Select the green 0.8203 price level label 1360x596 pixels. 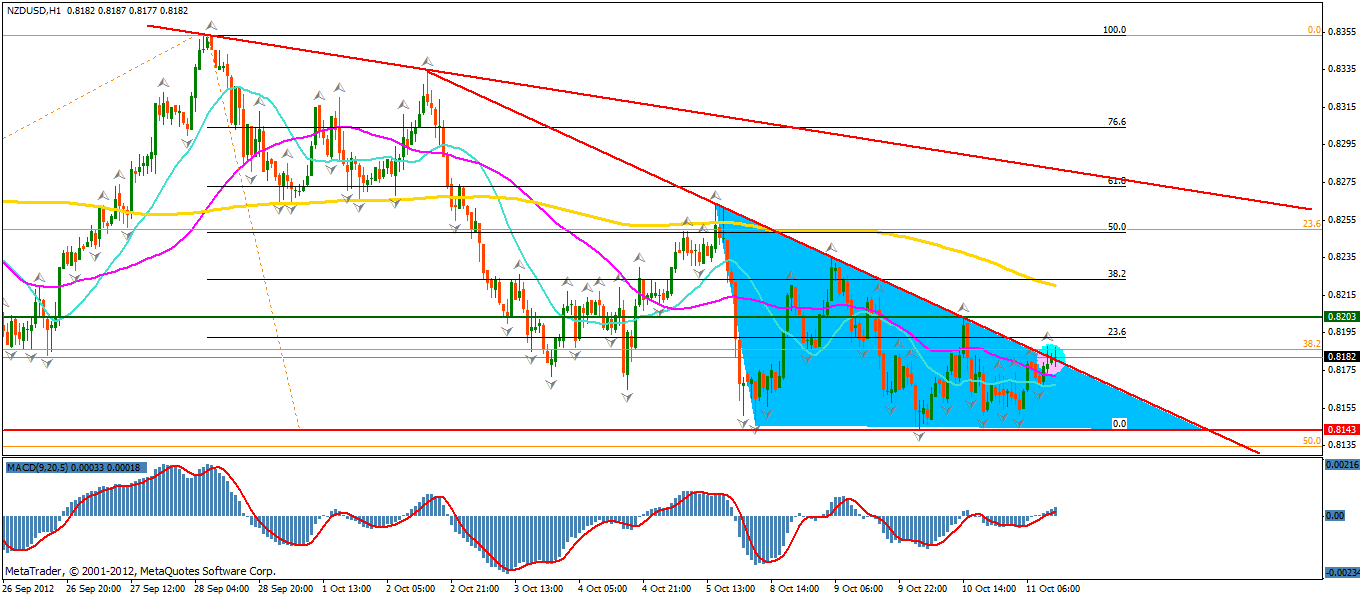1340,316
